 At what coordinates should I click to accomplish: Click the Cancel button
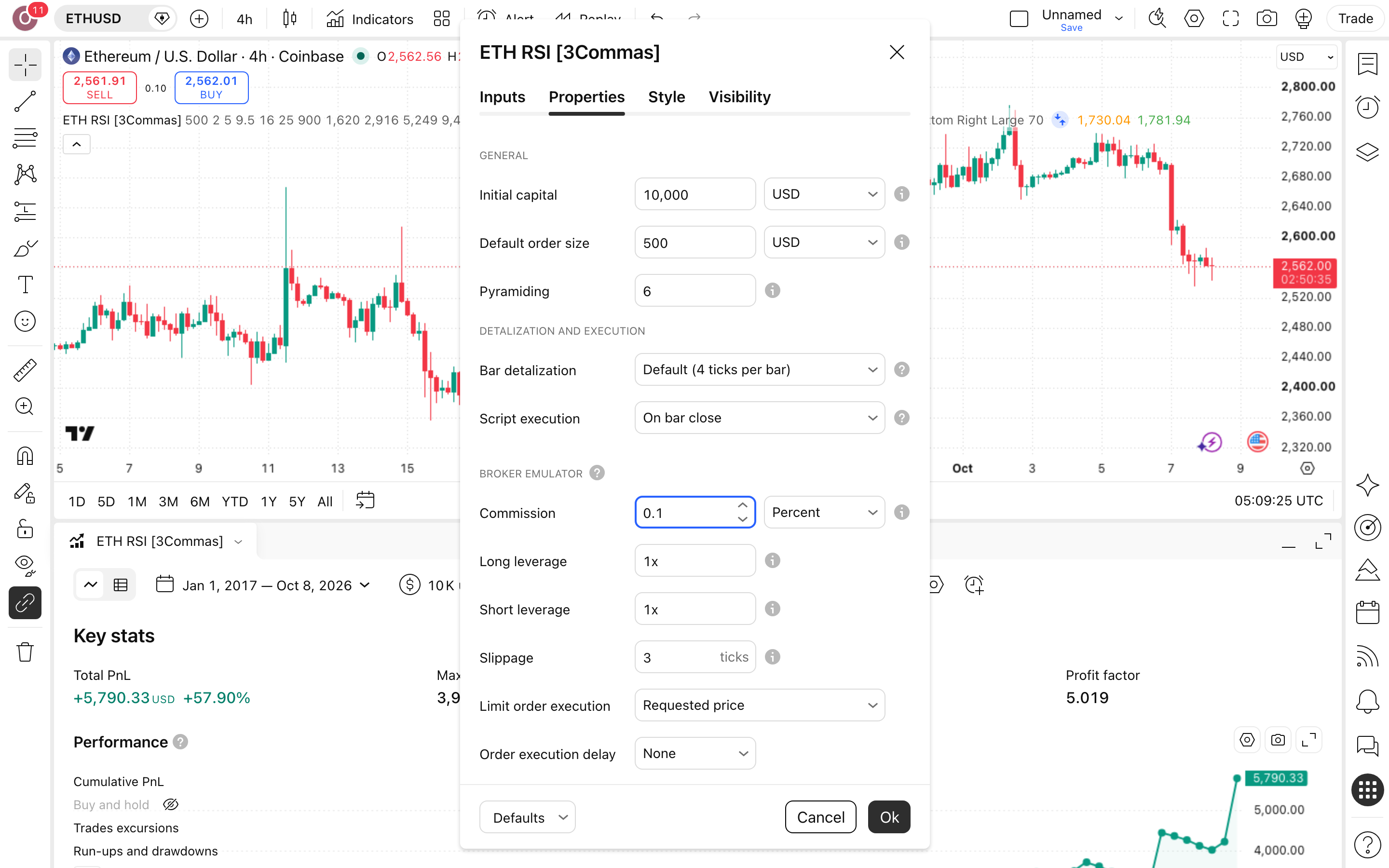tap(821, 817)
